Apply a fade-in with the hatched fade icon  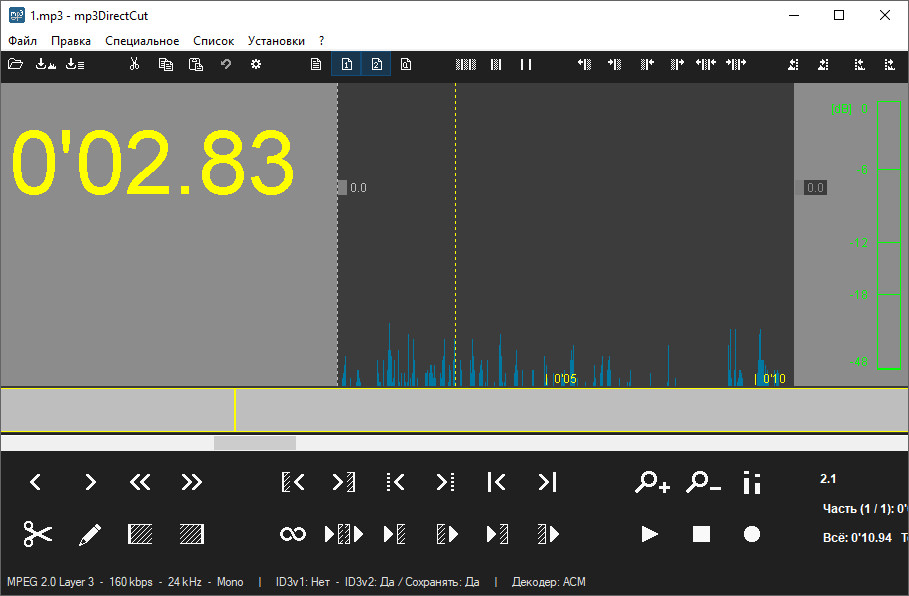pyautogui.click(x=140, y=533)
